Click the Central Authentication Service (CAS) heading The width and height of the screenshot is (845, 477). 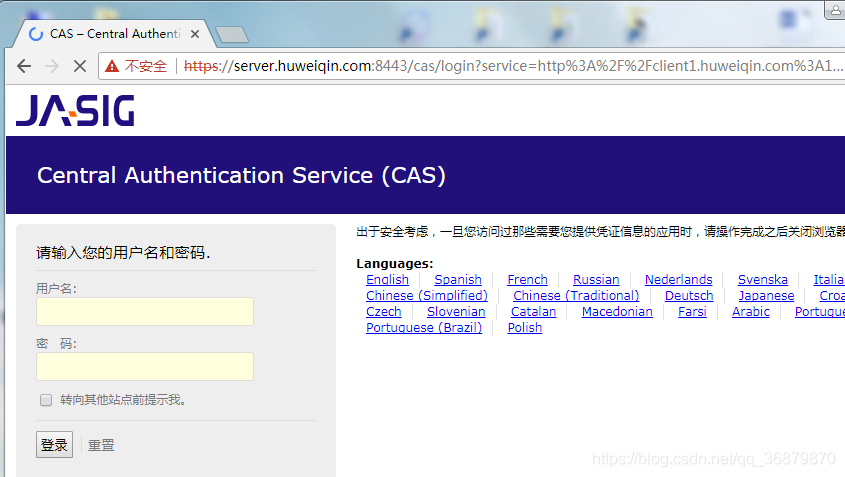coord(241,176)
